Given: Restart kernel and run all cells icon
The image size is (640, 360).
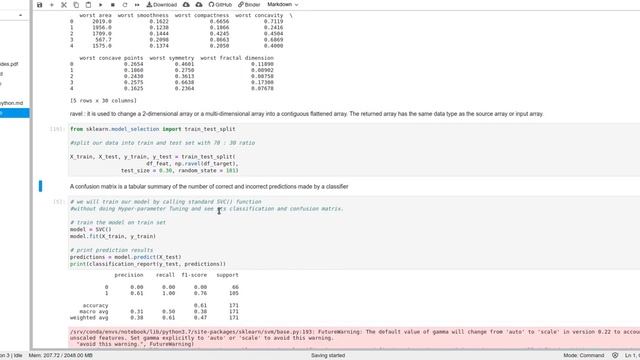Looking at the screenshot, I should coord(137,5).
